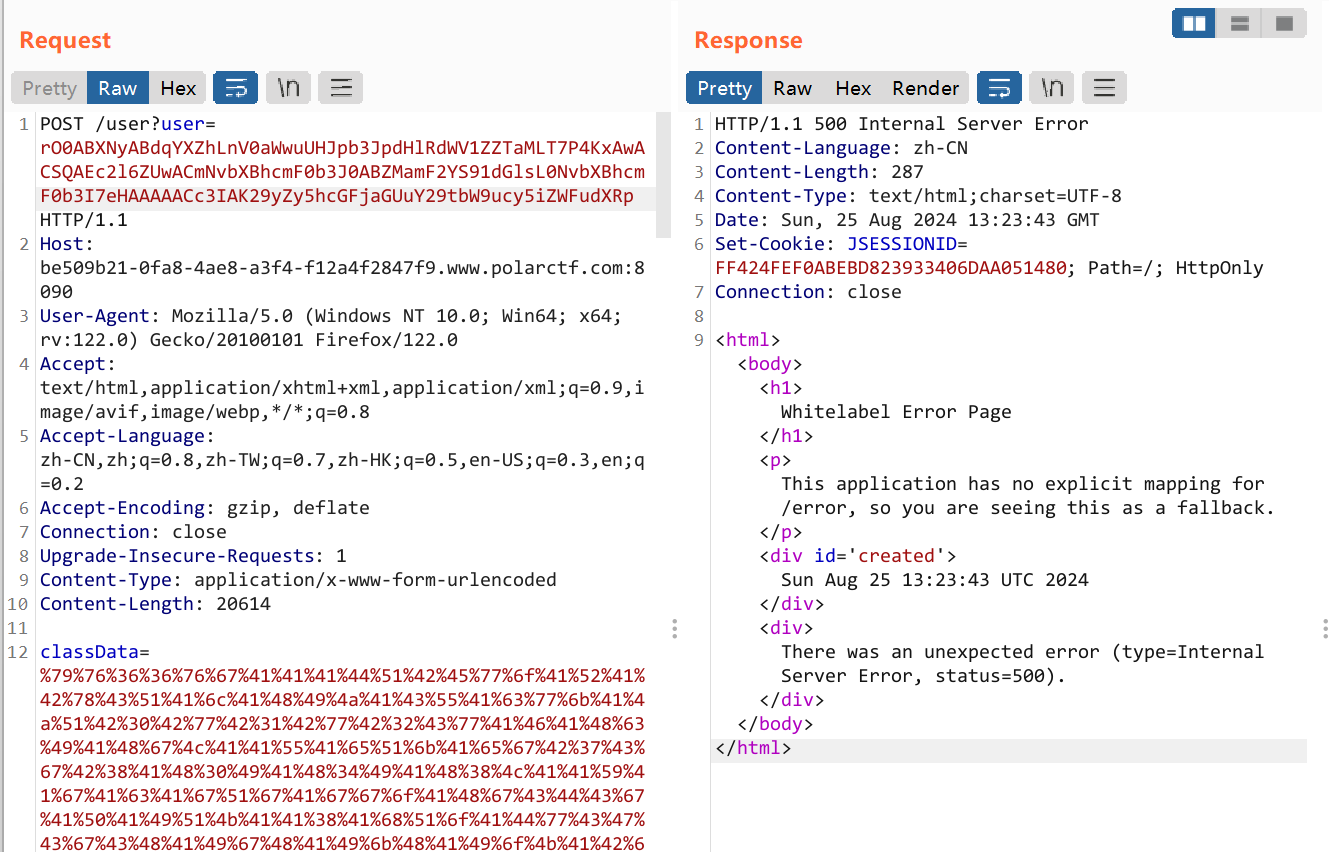
Task: Open Response panel options menu icon
Action: [1104, 88]
